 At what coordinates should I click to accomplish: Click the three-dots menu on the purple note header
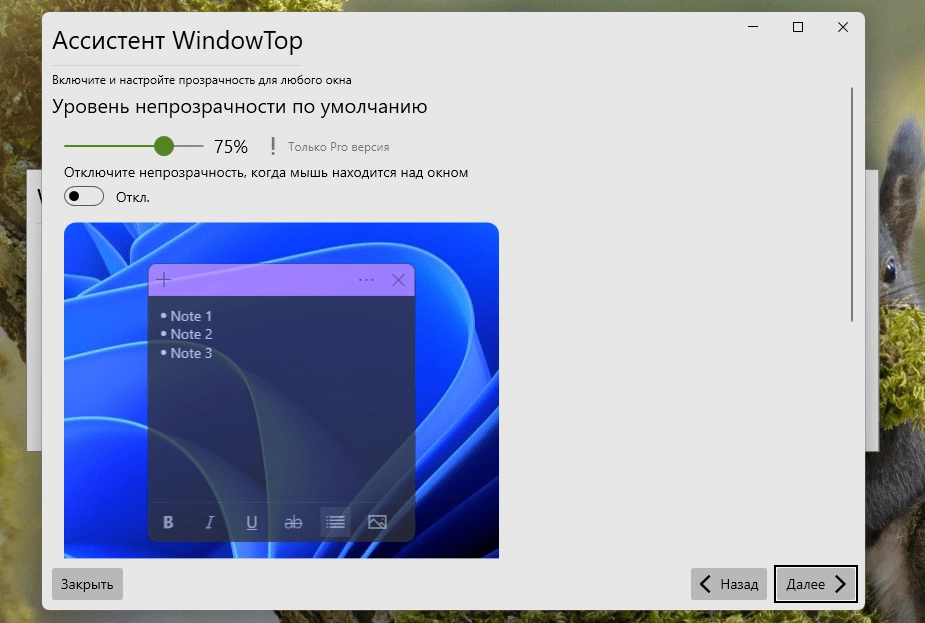tap(366, 280)
